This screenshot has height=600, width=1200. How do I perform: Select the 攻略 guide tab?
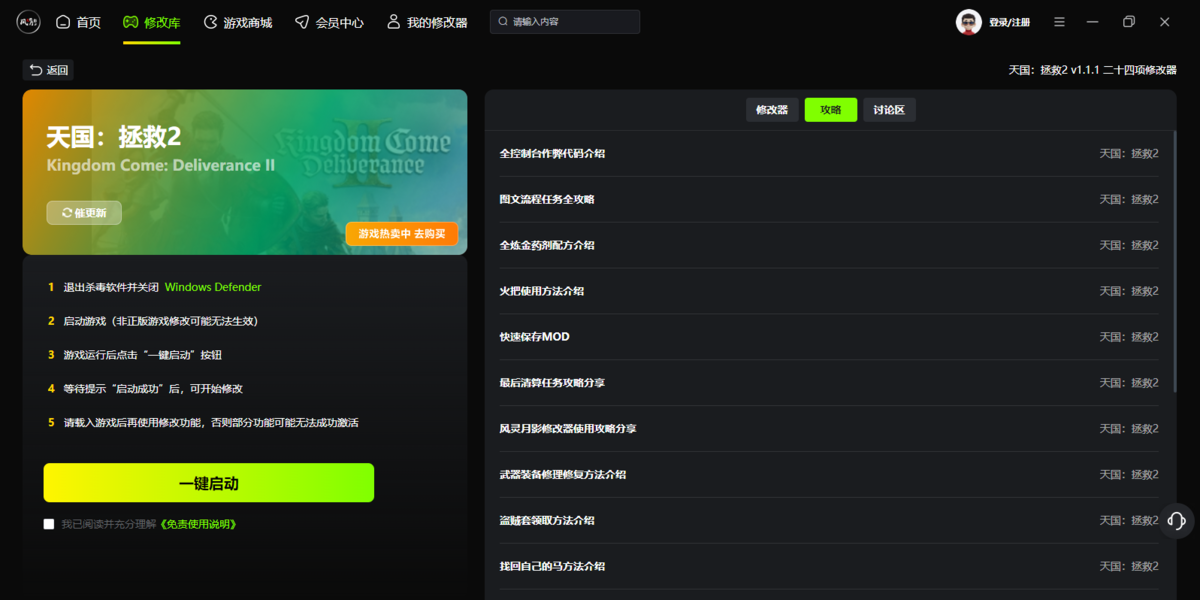tap(831, 110)
